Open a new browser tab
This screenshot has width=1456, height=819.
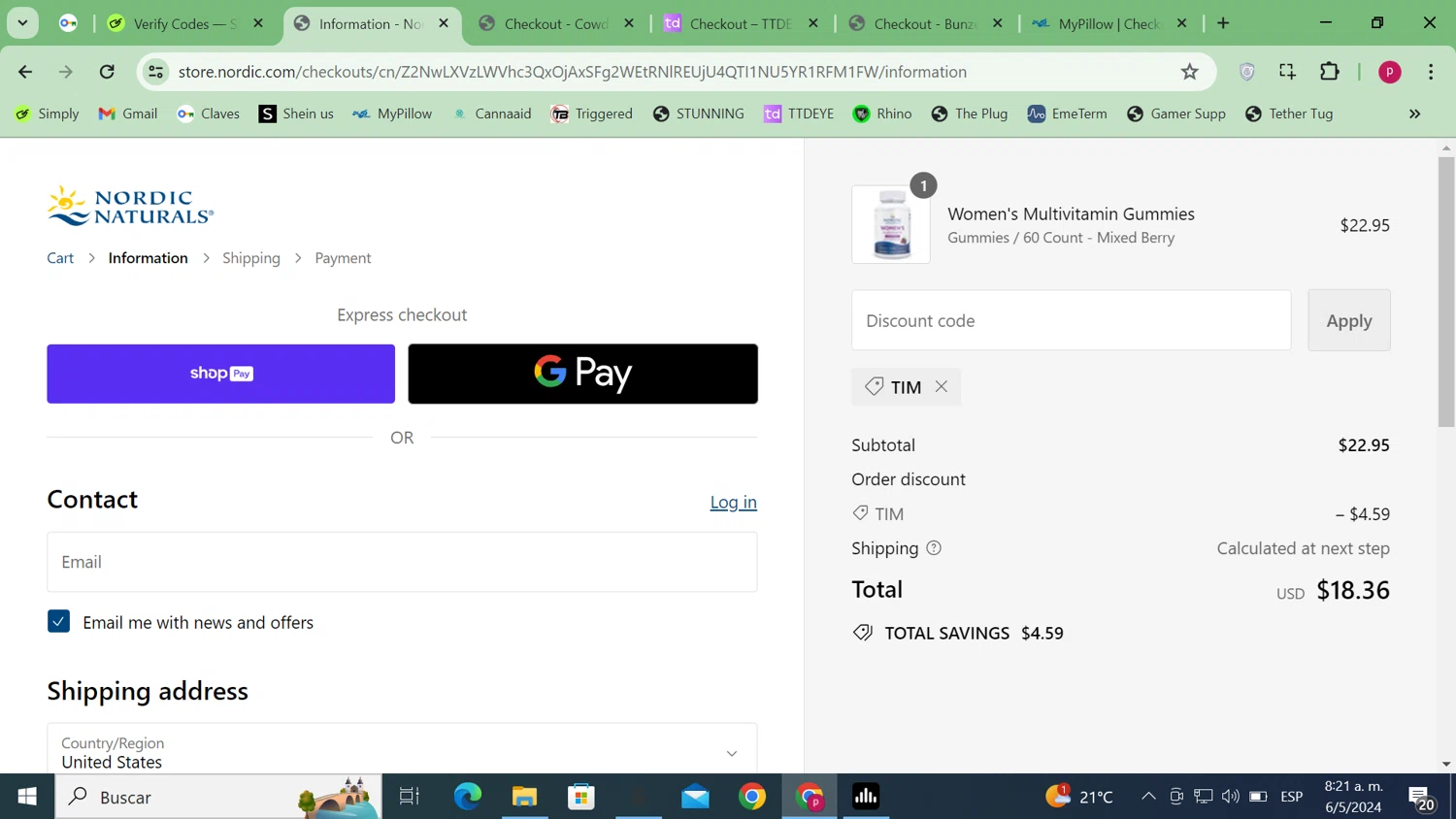1223,23
